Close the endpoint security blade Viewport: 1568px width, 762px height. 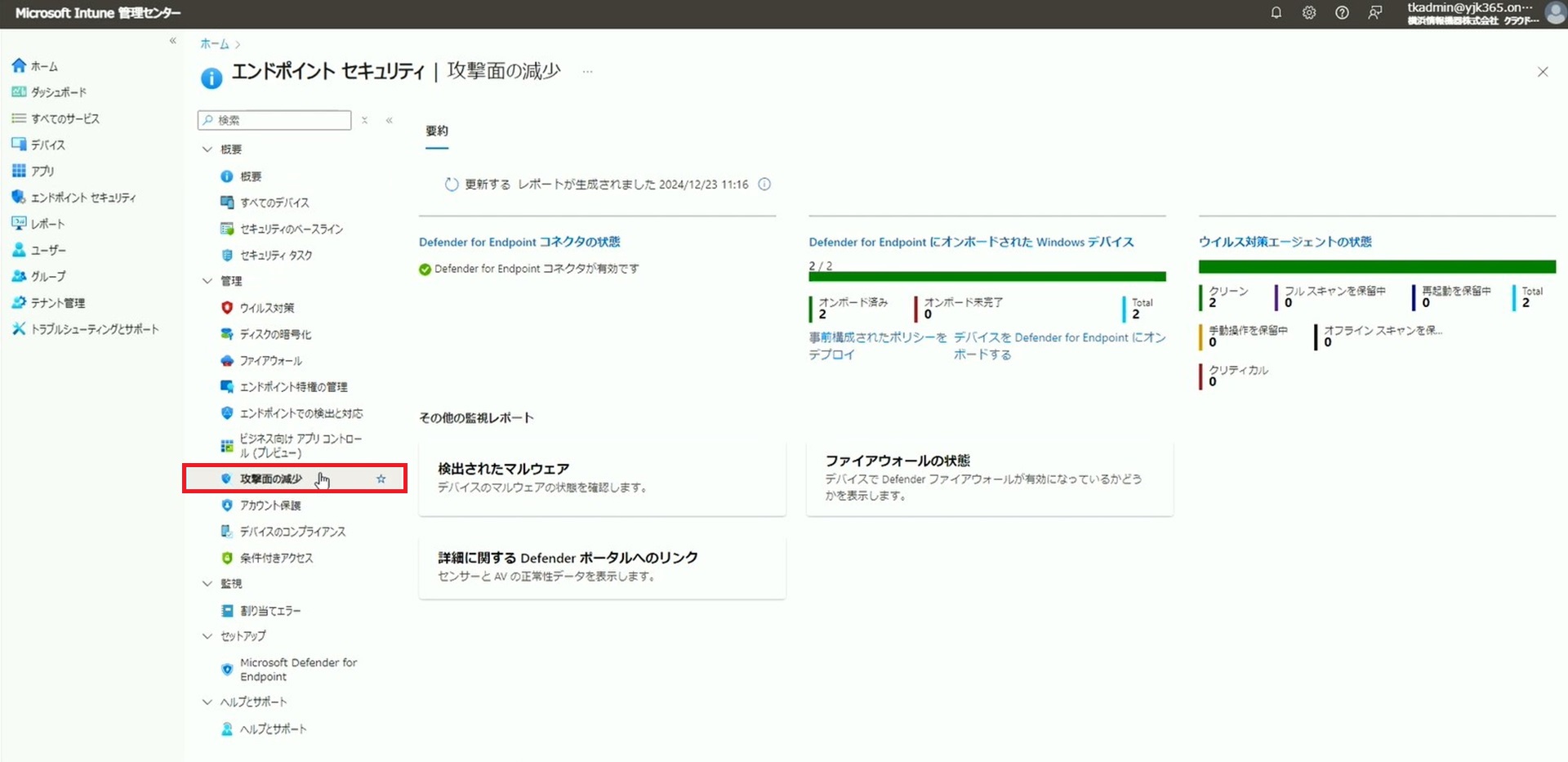click(1543, 72)
